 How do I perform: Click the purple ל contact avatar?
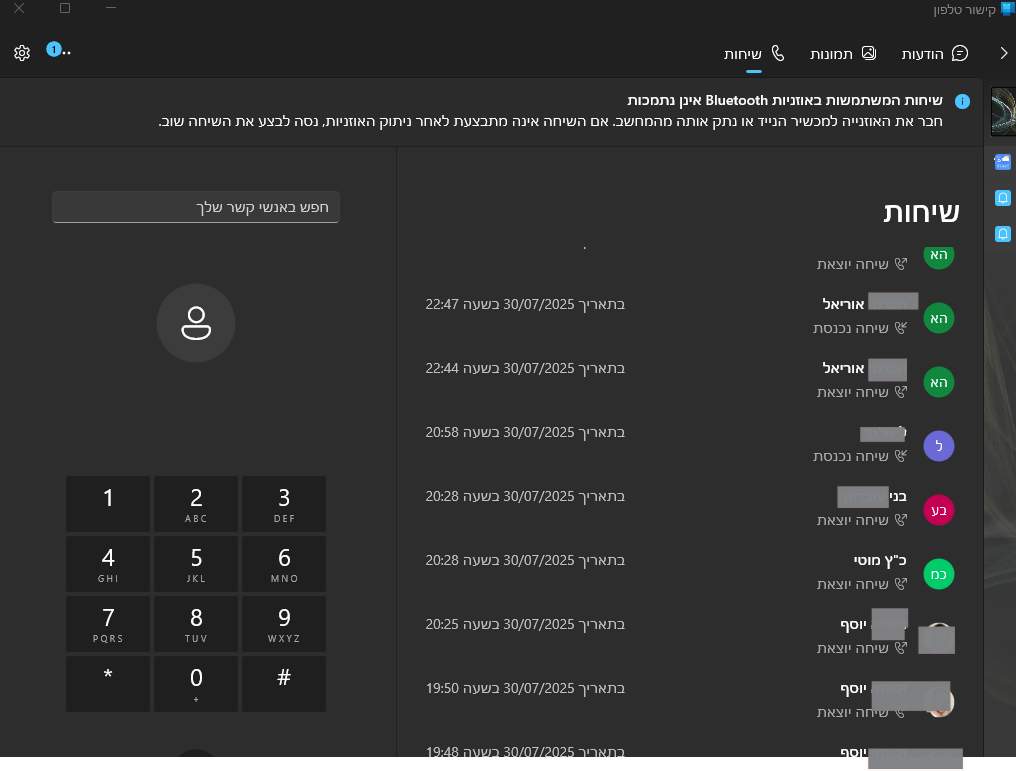(x=938, y=446)
